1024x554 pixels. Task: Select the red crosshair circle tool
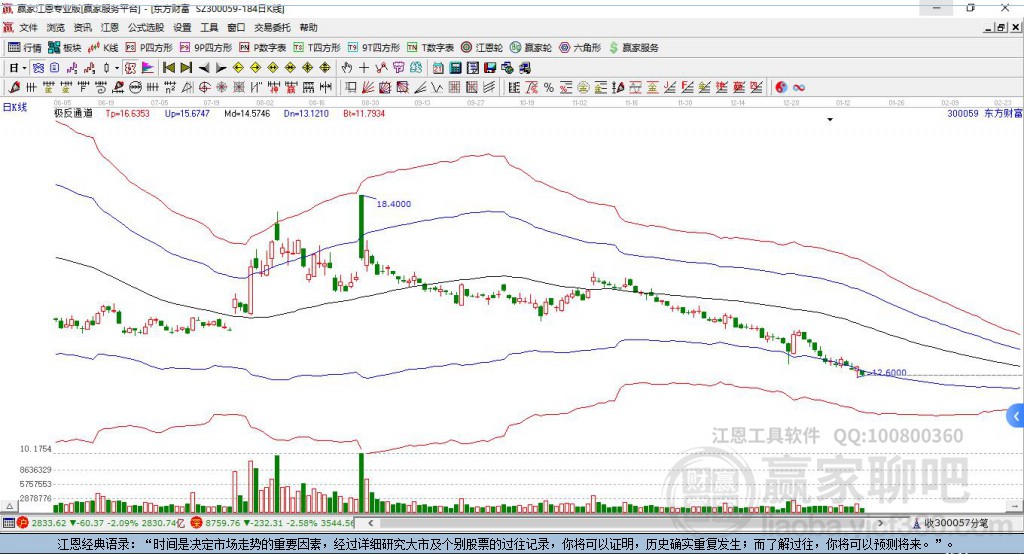coord(204,88)
